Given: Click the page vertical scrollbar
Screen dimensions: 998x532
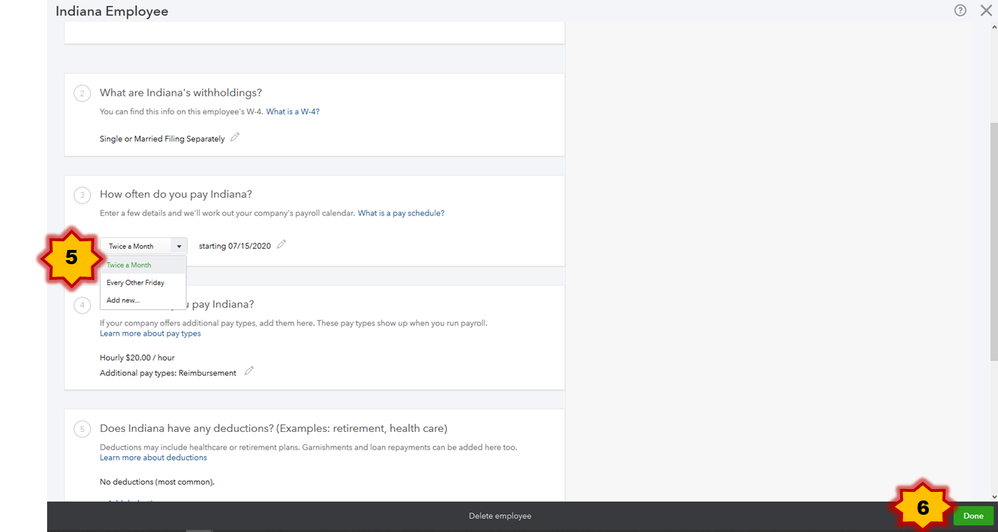Looking at the screenshot, I should click(x=994, y=242).
